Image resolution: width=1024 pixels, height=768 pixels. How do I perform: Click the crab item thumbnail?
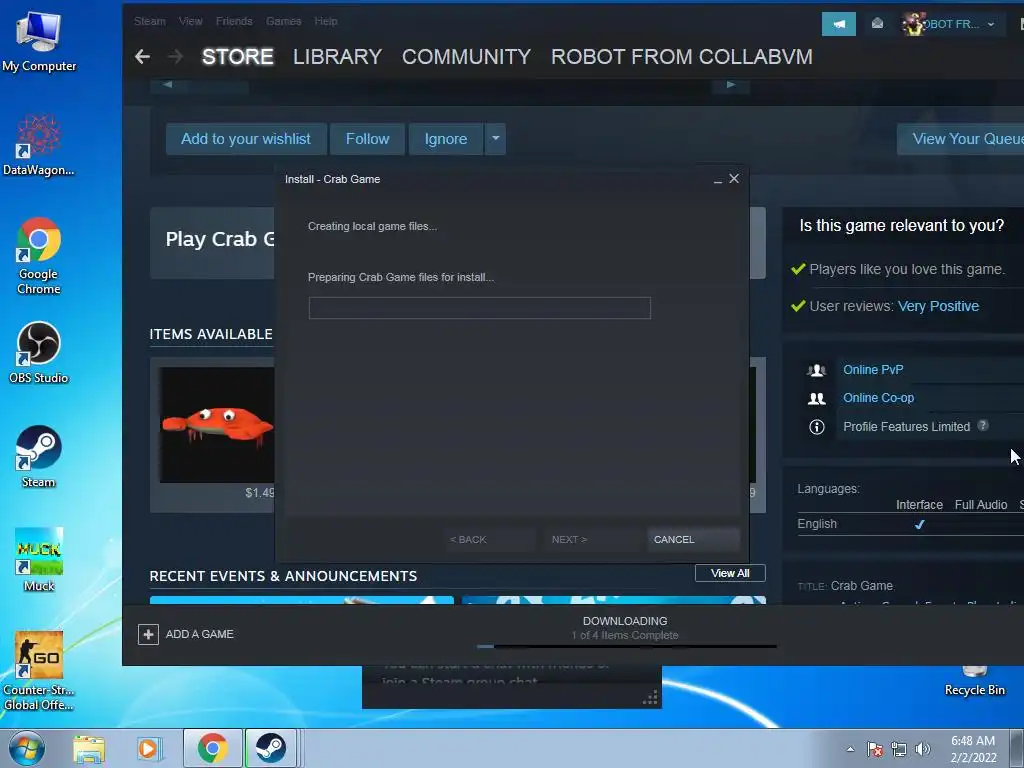tap(217, 424)
